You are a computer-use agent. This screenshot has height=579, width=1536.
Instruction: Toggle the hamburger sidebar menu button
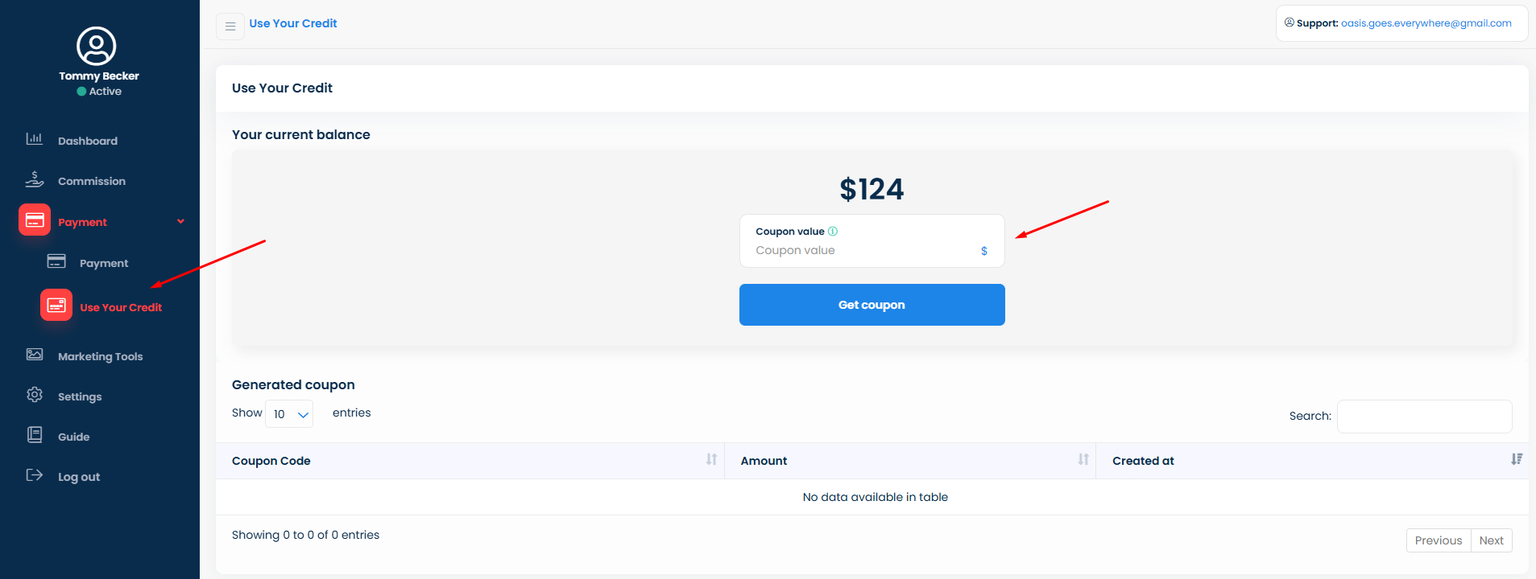(230, 25)
